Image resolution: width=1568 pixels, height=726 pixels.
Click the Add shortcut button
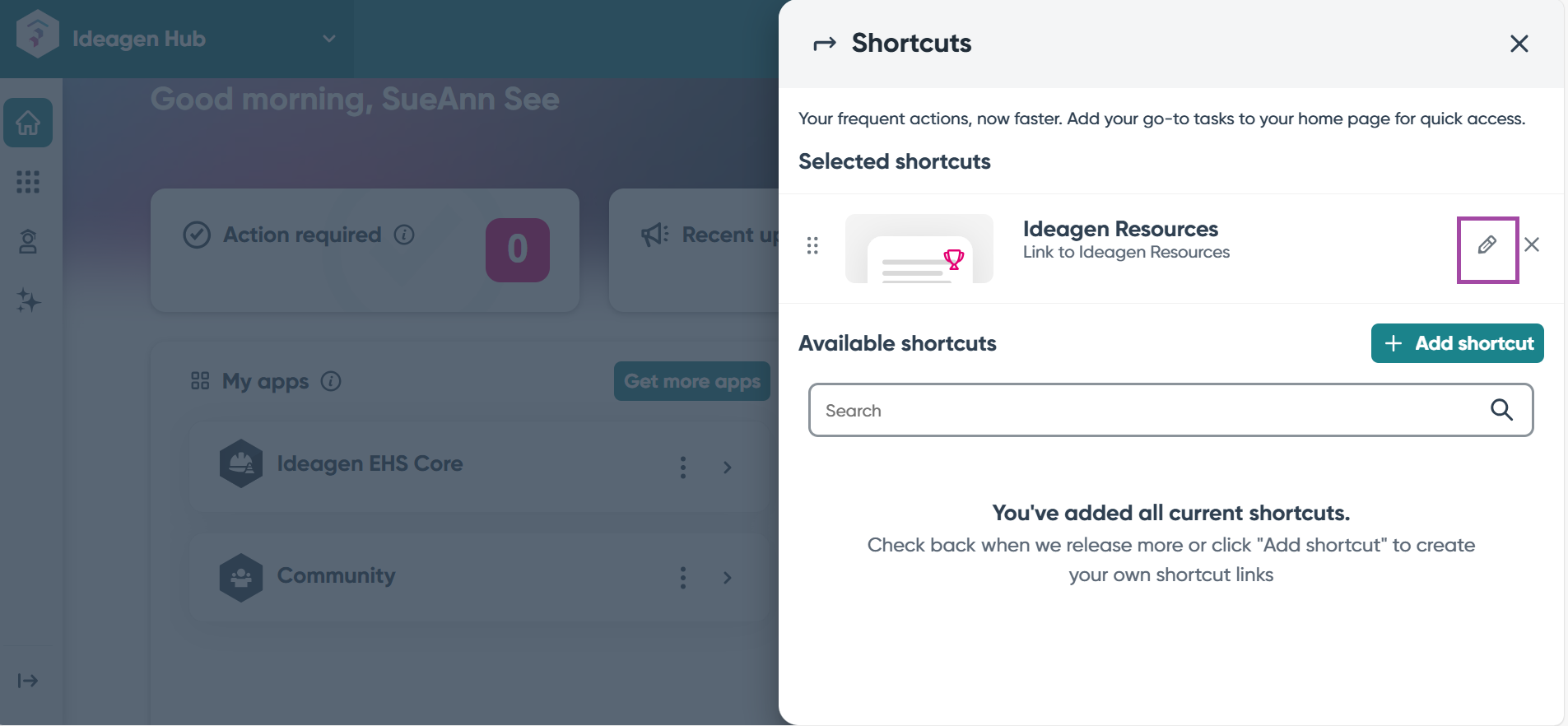pyautogui.click(x=1457, y=343)
